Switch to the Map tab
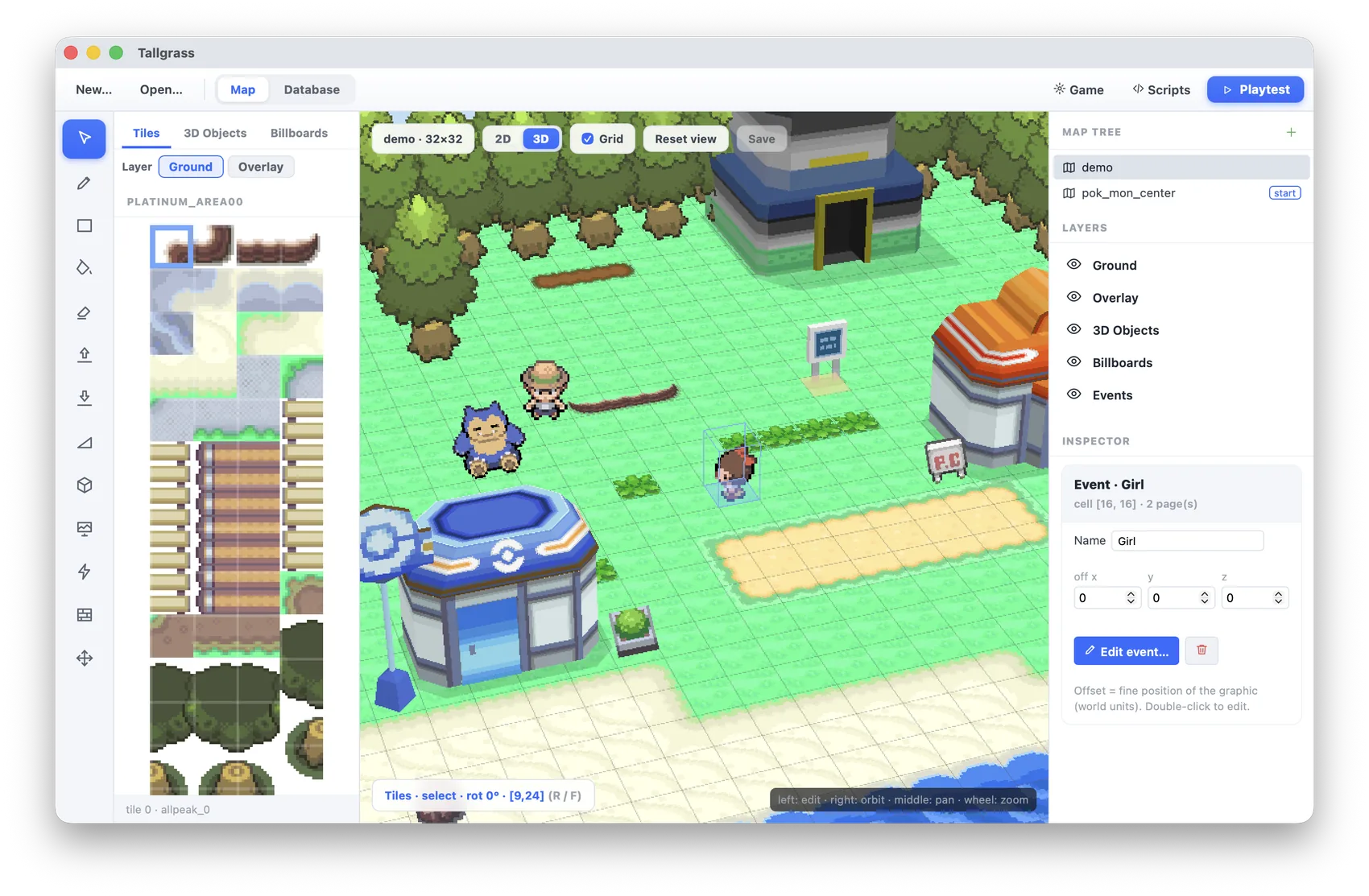 [242, 89]
